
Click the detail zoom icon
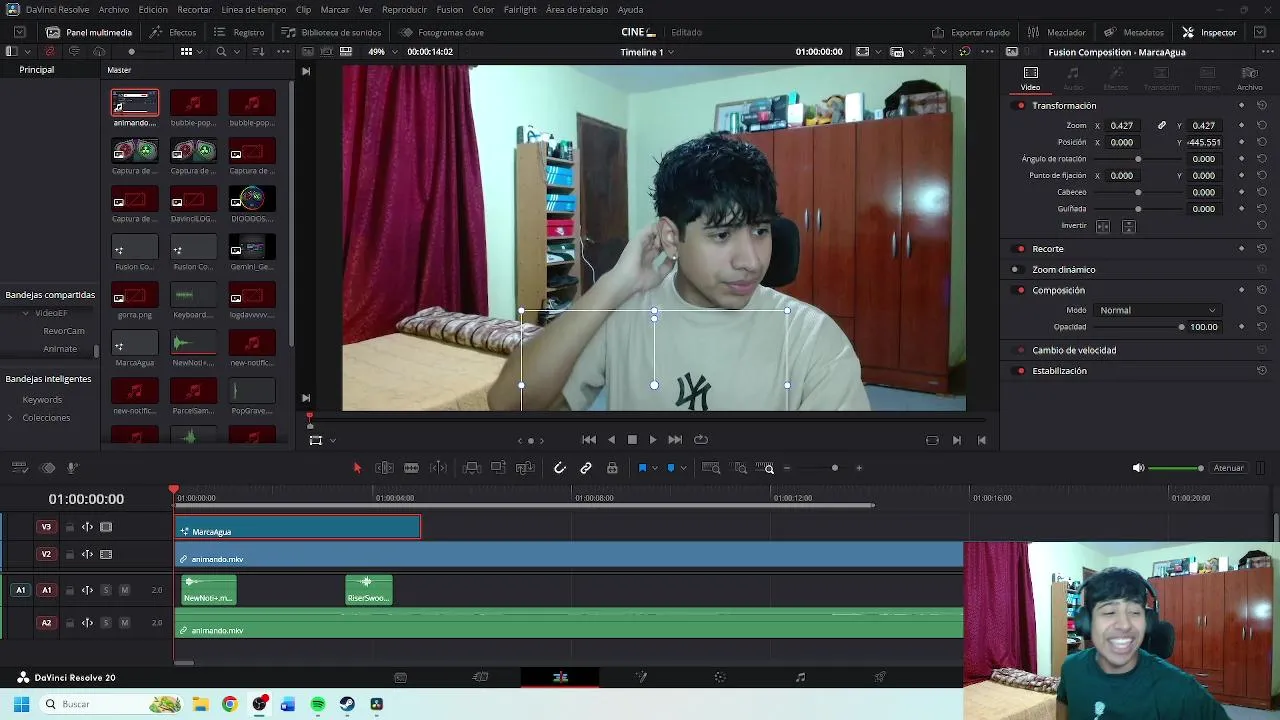point(740,468)
